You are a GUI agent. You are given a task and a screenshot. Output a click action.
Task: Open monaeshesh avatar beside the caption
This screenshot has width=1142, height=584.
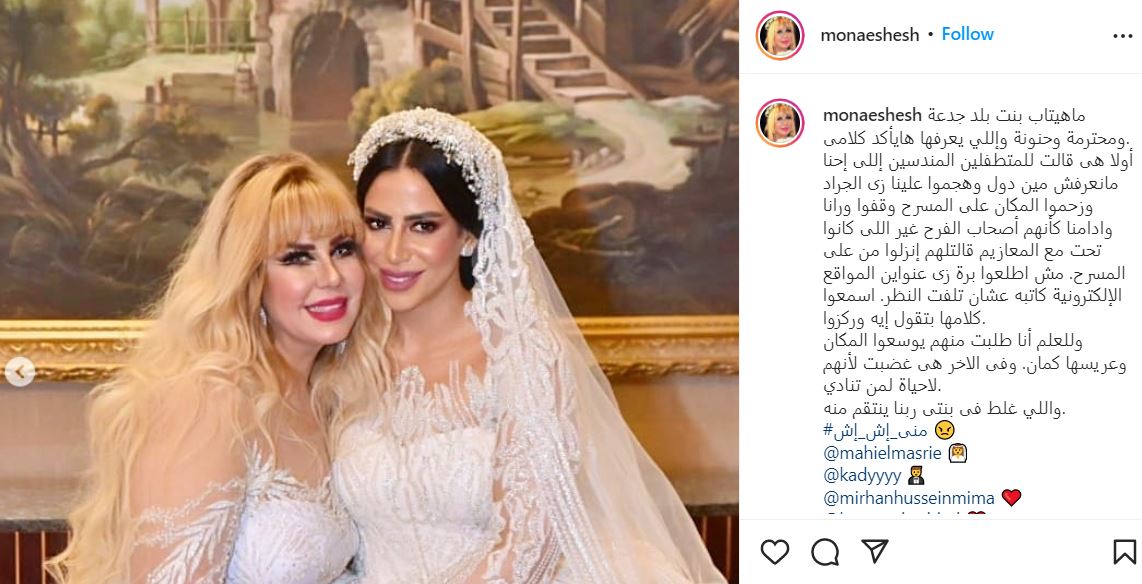(x=780, y=122)
